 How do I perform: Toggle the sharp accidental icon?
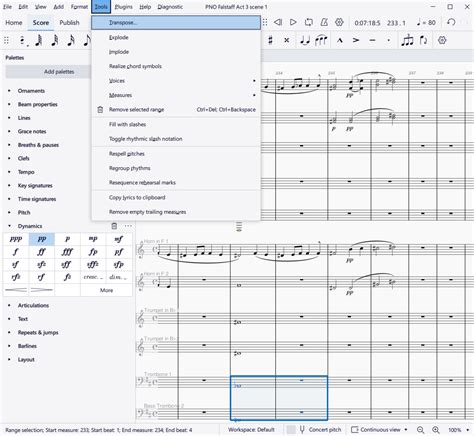coord(270,40)
